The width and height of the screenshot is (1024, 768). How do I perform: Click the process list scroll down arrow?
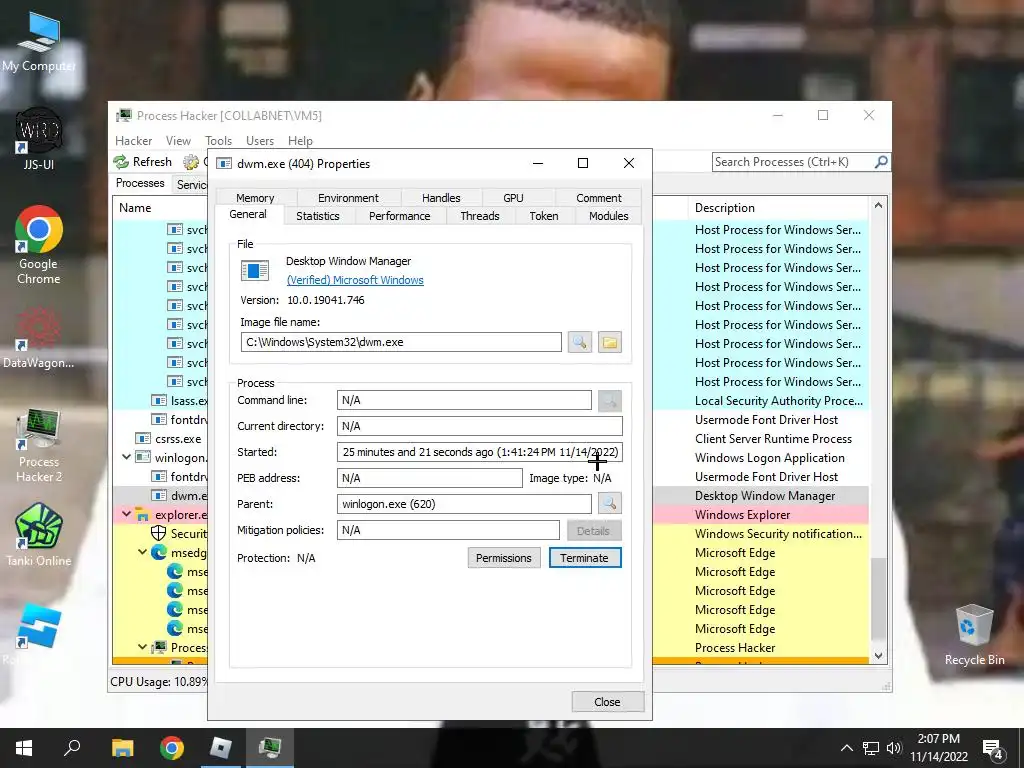pos(878,655)
